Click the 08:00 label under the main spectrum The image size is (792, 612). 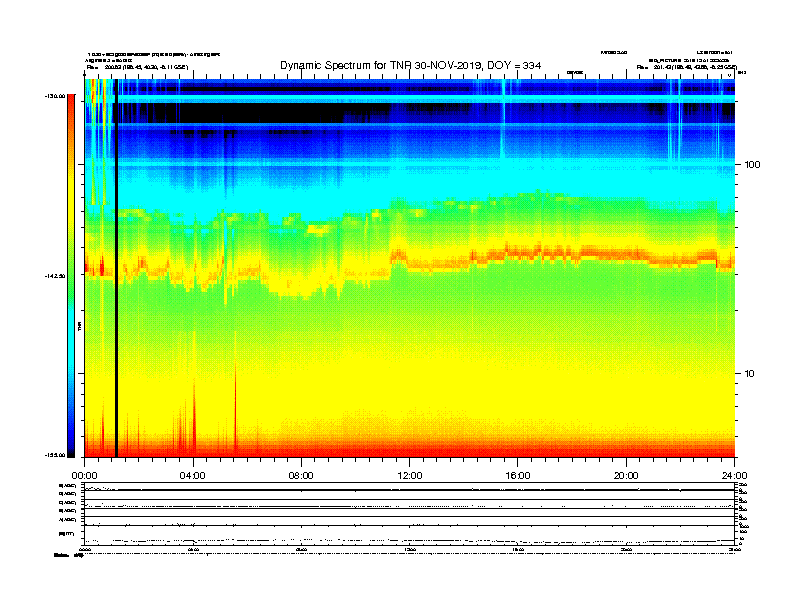(x=301, y=476)
